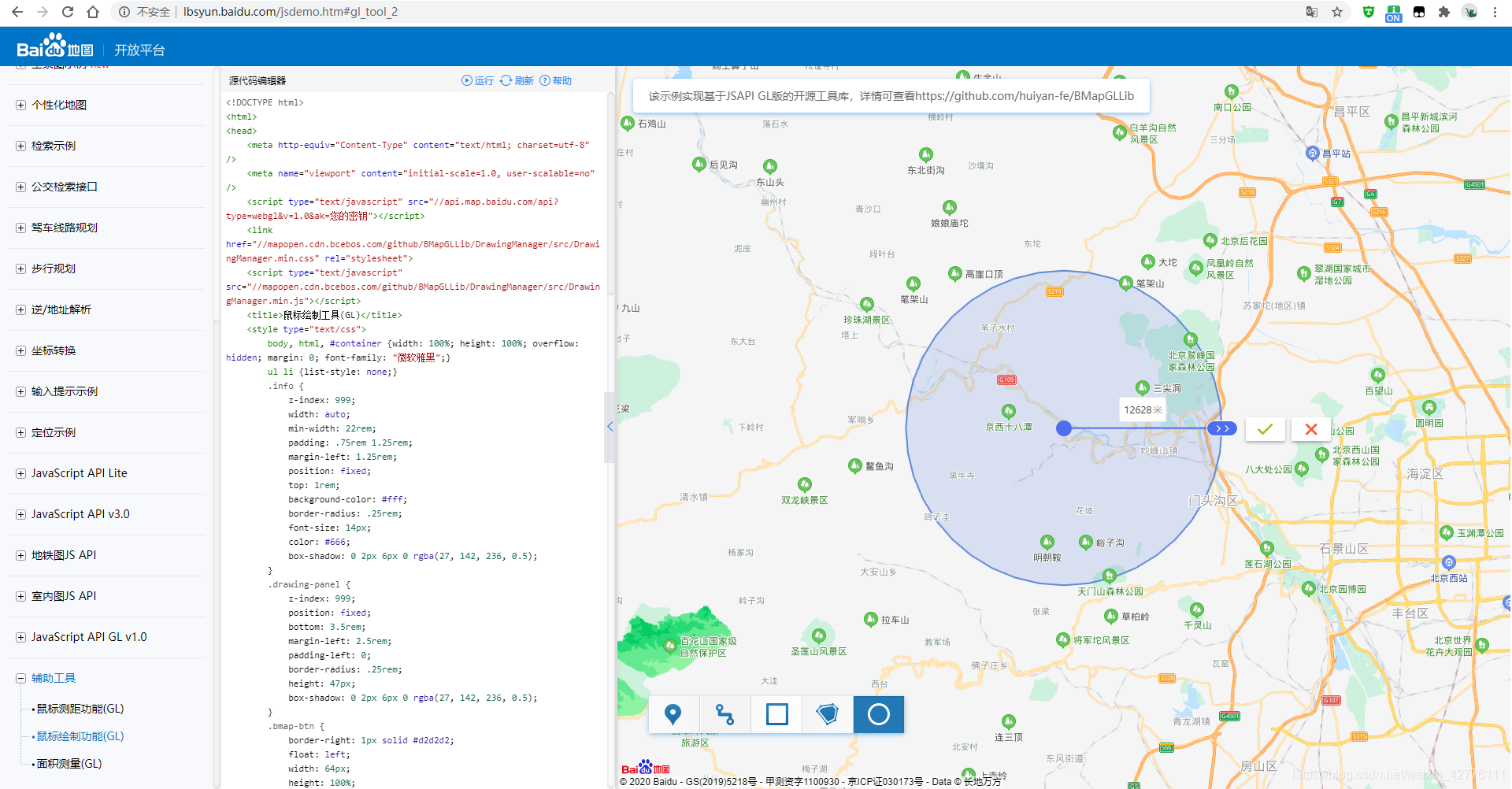Select the rectangle drawing tool

(776, 714)
